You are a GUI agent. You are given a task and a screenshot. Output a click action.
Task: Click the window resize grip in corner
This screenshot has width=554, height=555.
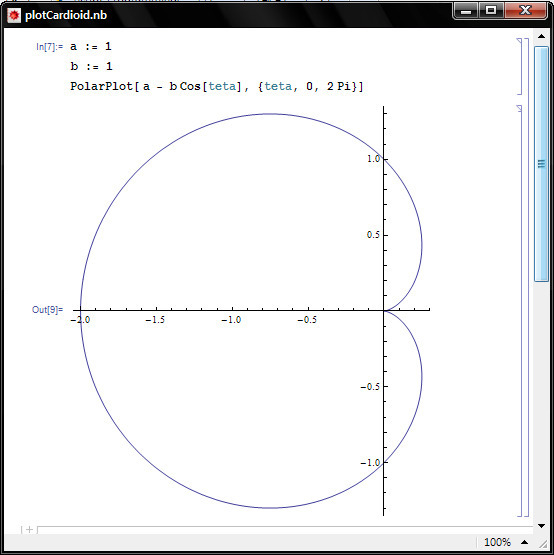tap(543, 543)
